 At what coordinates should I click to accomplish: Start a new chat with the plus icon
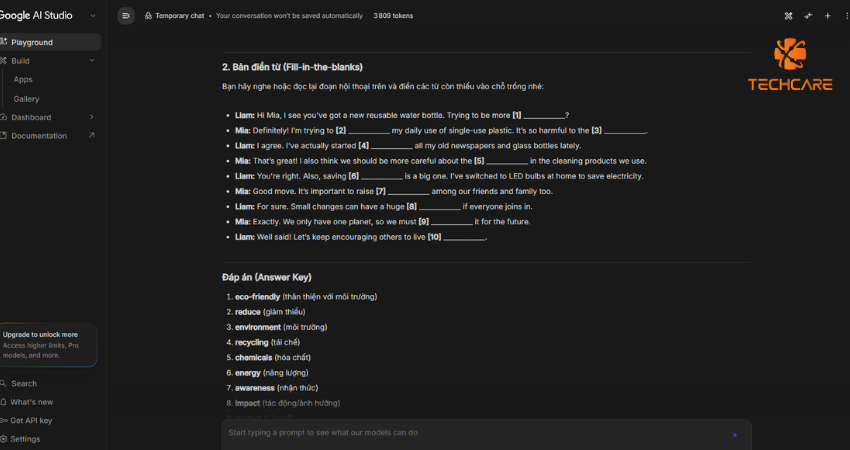(x=827, y=16)
